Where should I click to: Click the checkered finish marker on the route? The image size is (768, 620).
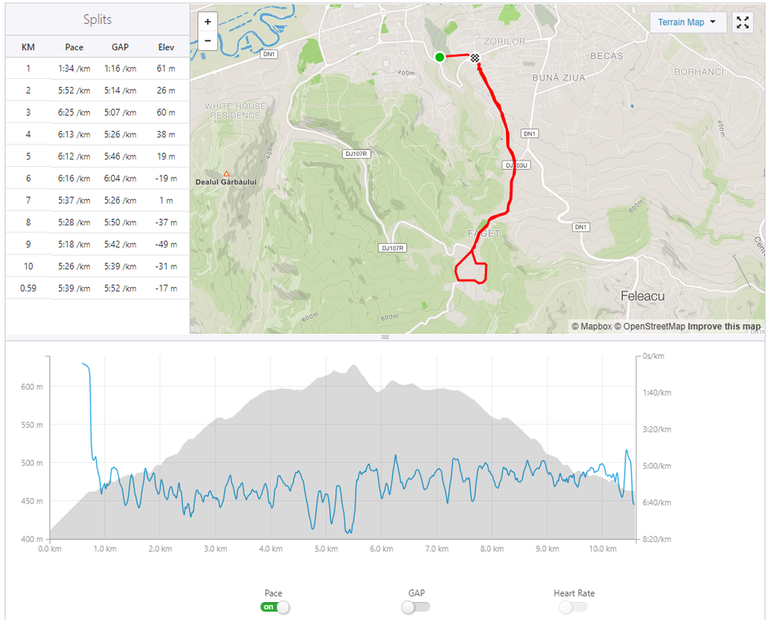tap(475, 58)
